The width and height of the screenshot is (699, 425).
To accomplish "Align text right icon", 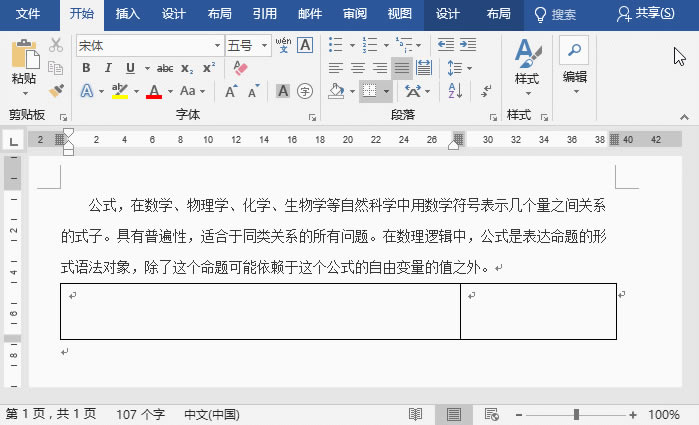I will tap(379, 68).
